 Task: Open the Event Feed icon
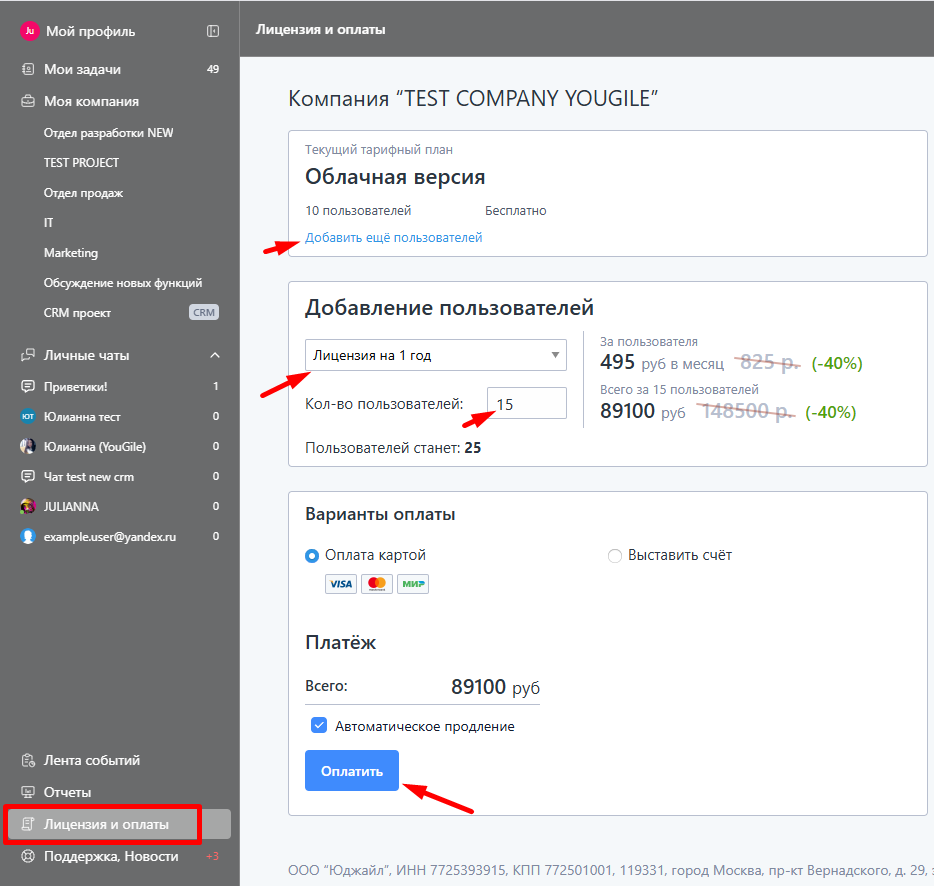(x=28, y=761)
